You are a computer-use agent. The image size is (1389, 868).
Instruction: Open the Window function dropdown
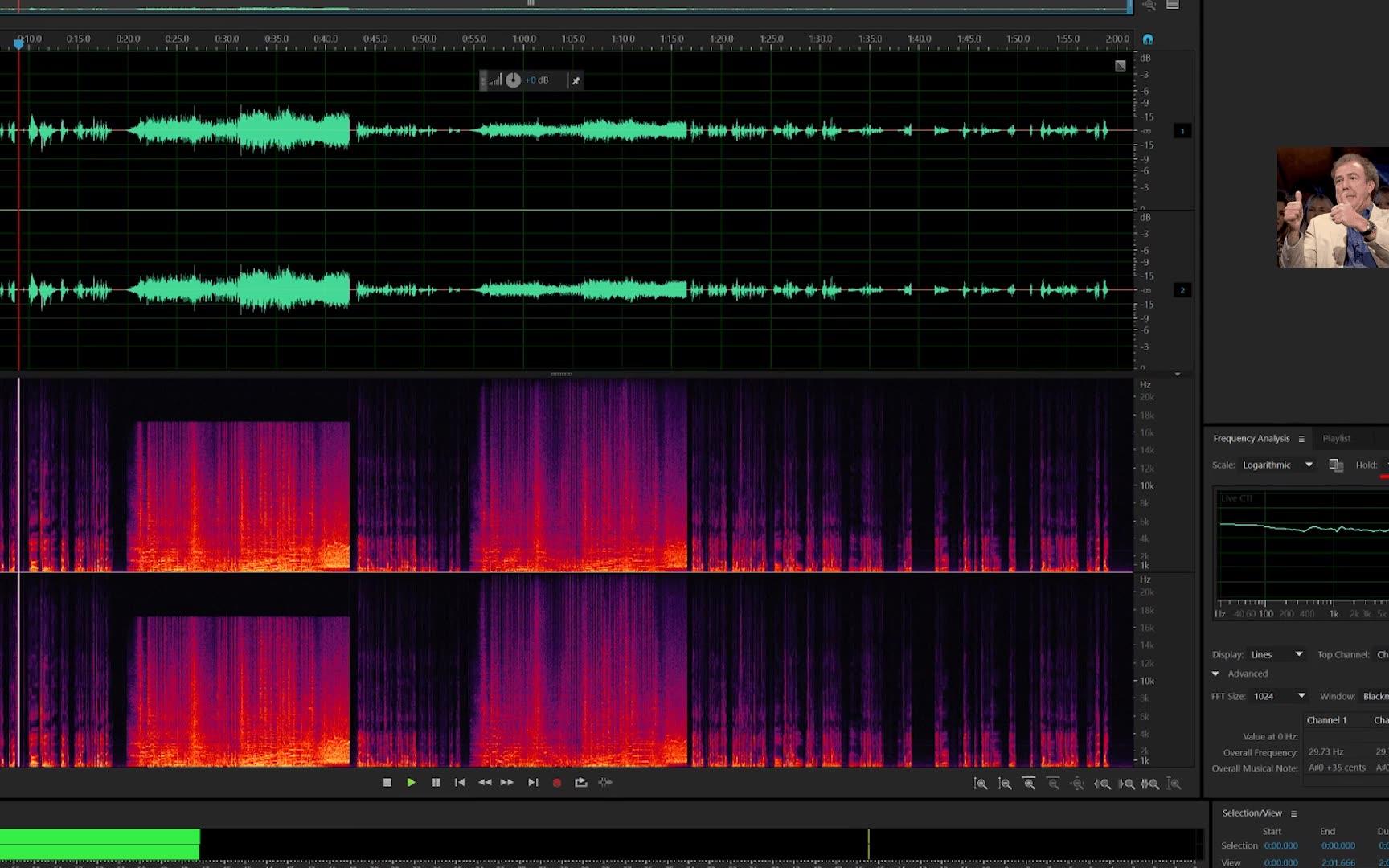[1375, 696]
